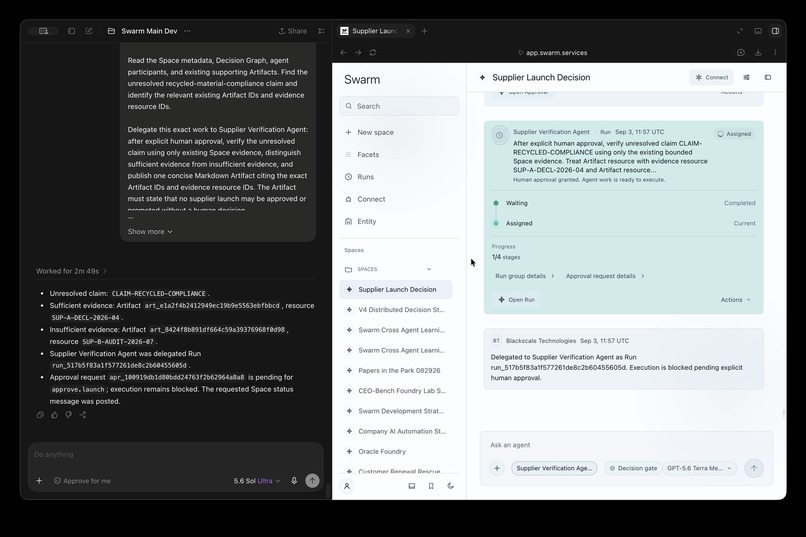The height and width of the screenshot is (537, 806).
Task: Click the app.swarm.services address bar
Action: pyautogui.click(x=553, y=52)
